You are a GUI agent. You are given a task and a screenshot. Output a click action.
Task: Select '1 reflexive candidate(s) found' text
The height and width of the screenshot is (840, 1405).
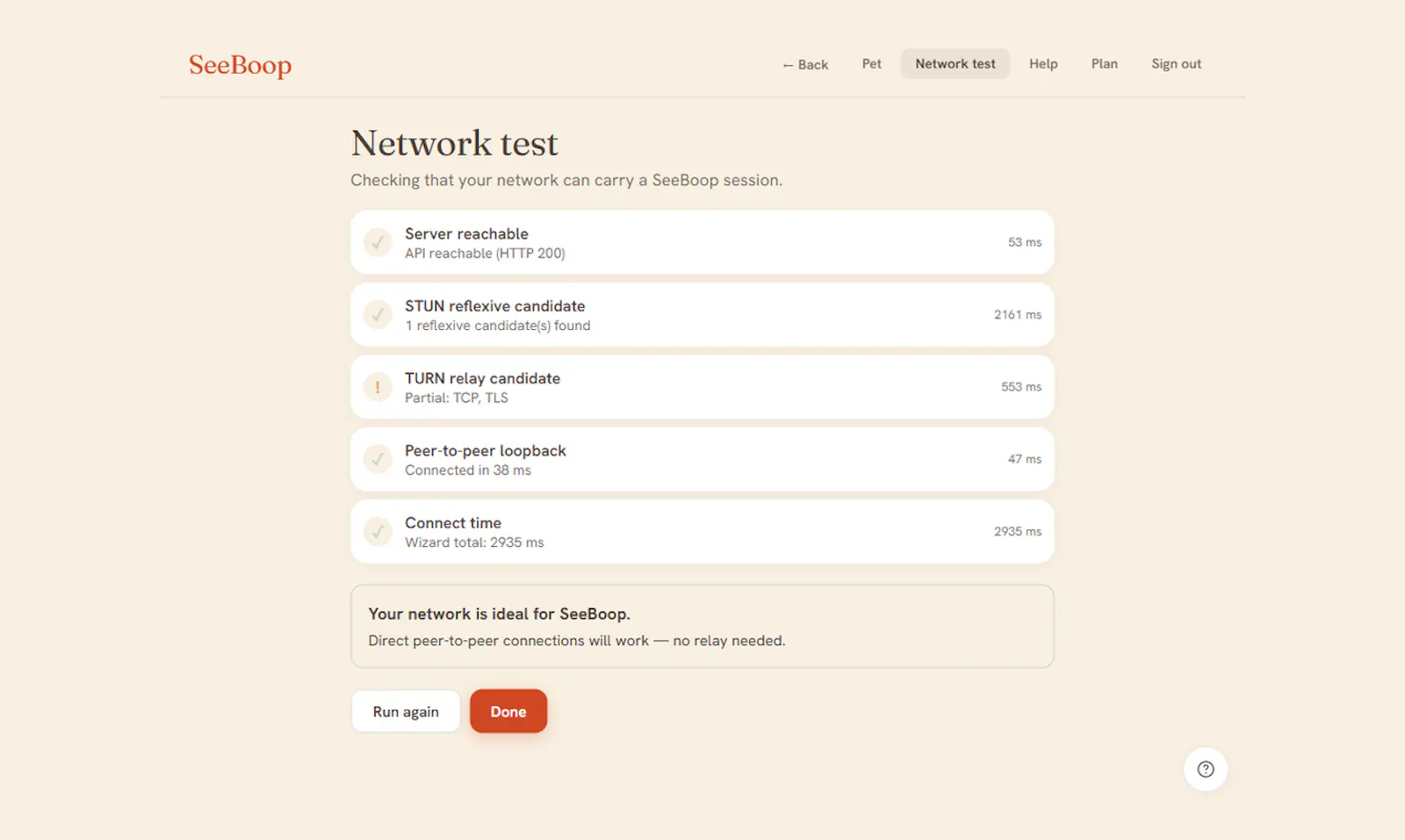tap(497, 326)
